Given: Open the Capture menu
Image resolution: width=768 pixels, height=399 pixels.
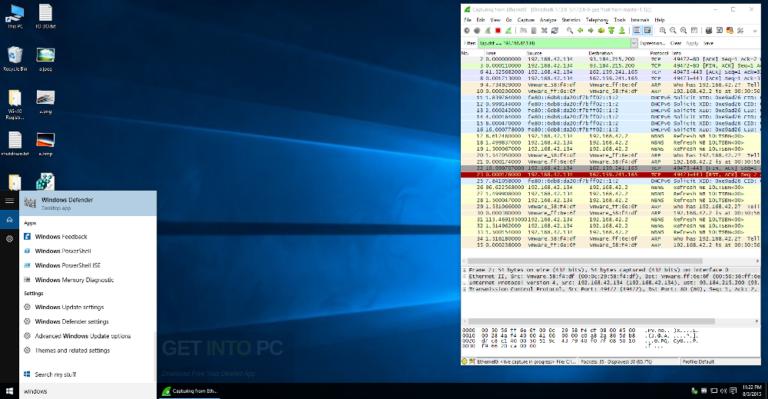Looking at the screenshot, I should pos(526,20).
